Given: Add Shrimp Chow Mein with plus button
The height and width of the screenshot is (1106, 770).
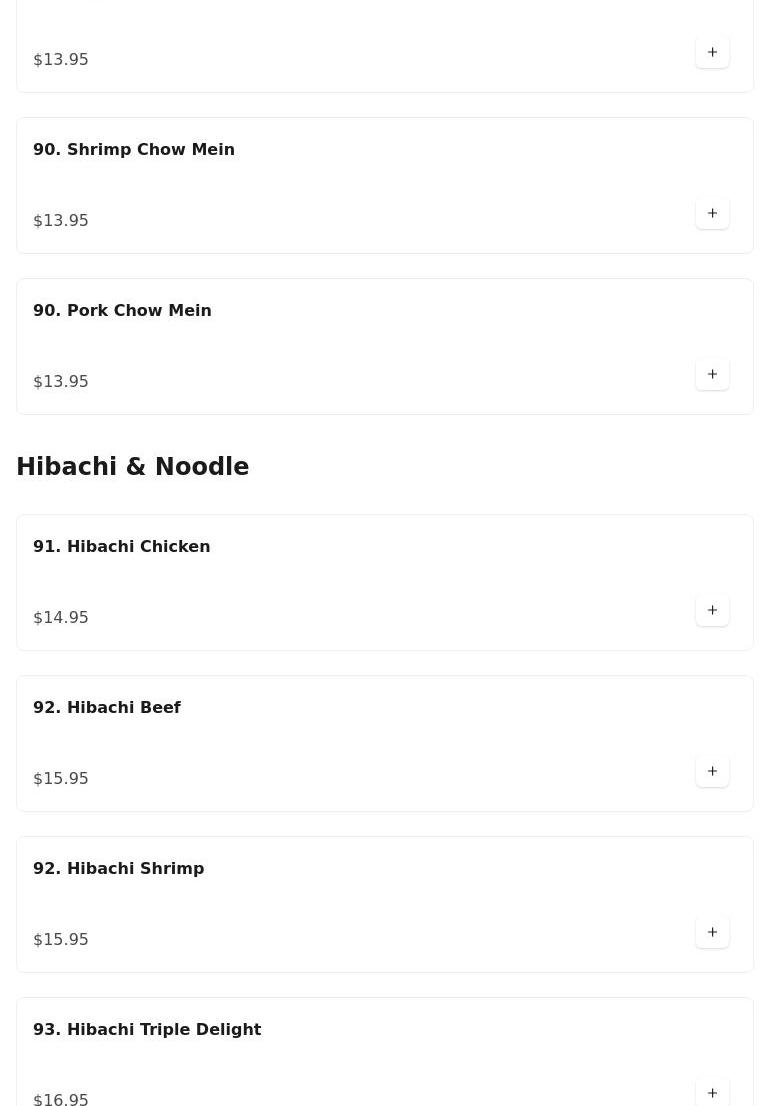Looking at the screenshot, I should 712,213.
